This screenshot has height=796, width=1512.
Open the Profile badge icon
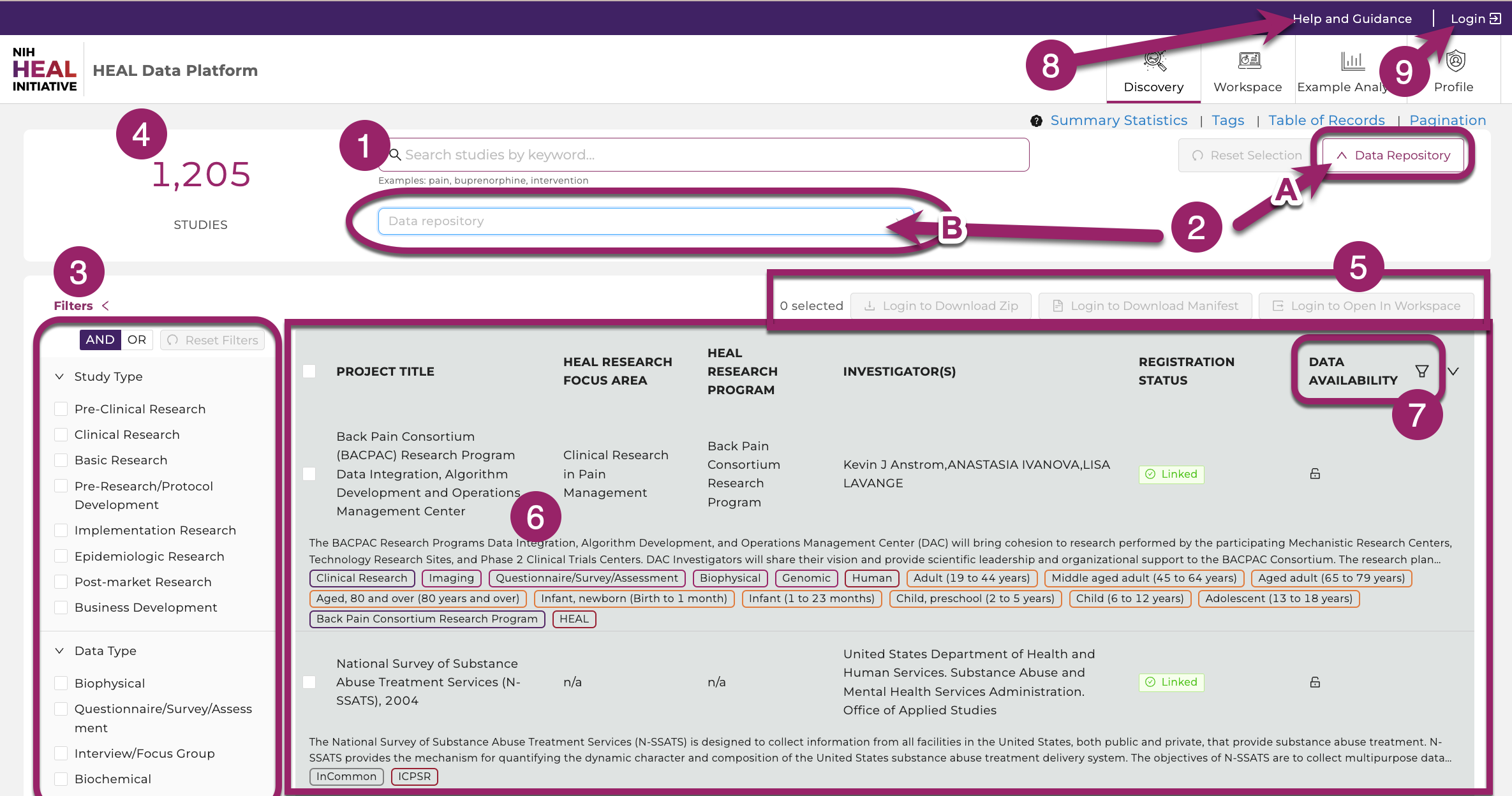pos(1455,61)
